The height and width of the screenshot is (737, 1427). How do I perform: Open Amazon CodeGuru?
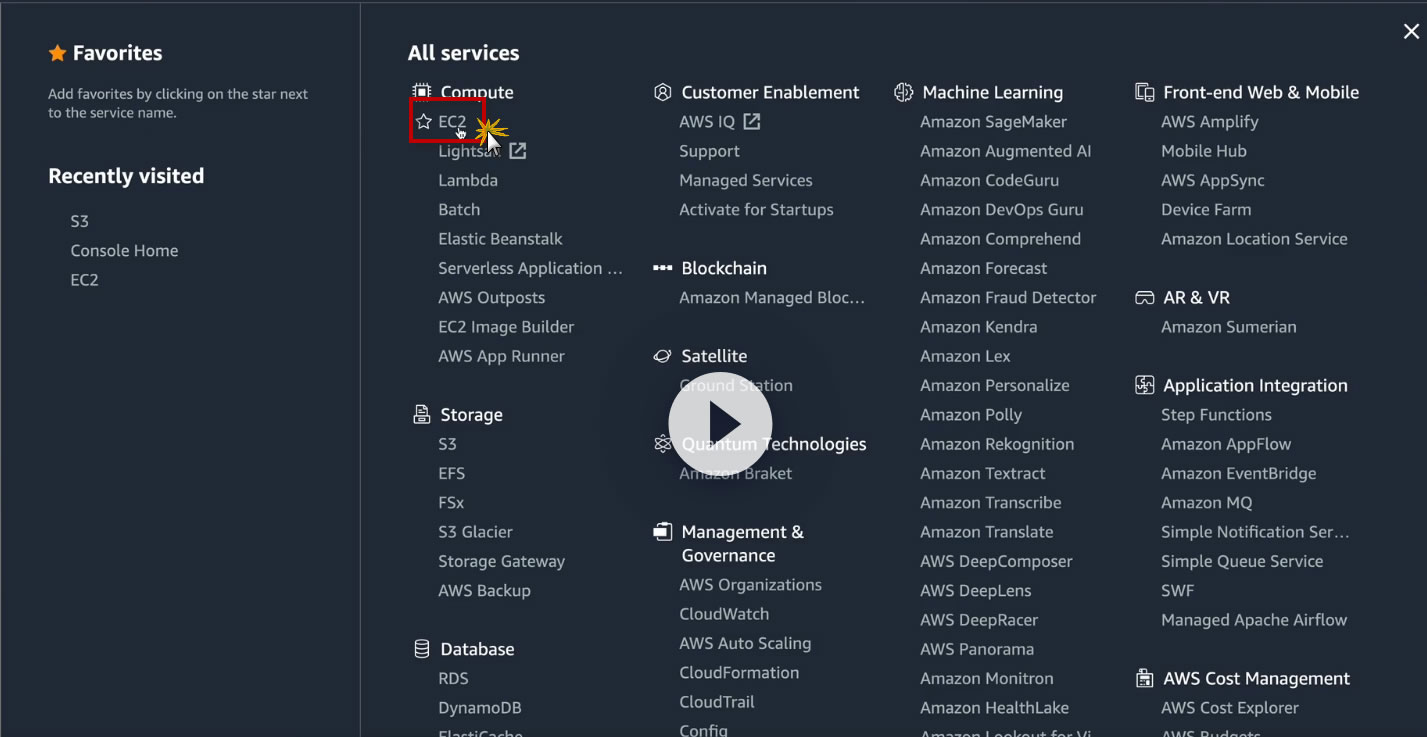pyautogui.click(x=989, y=181)
